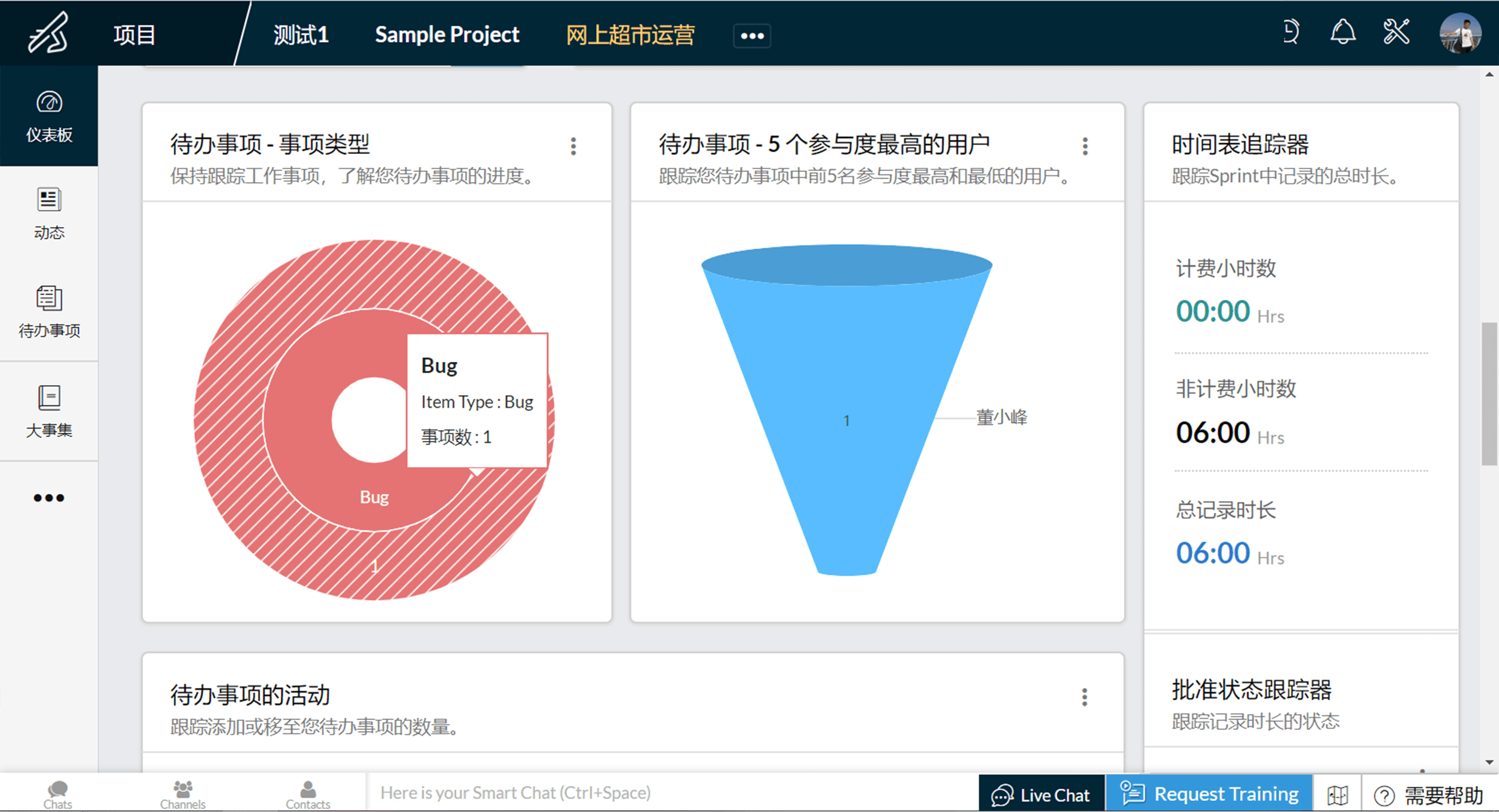Click the scrollbar down arrow
Image resolution: width=1499 pixels, height=812 pixels.
1489,762
